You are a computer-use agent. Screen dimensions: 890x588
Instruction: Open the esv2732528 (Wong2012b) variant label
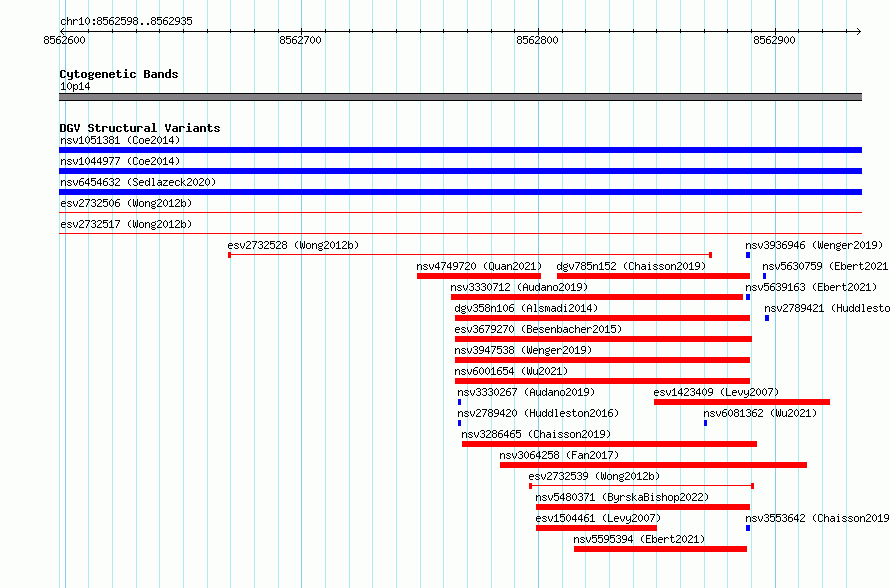[293, 245]
